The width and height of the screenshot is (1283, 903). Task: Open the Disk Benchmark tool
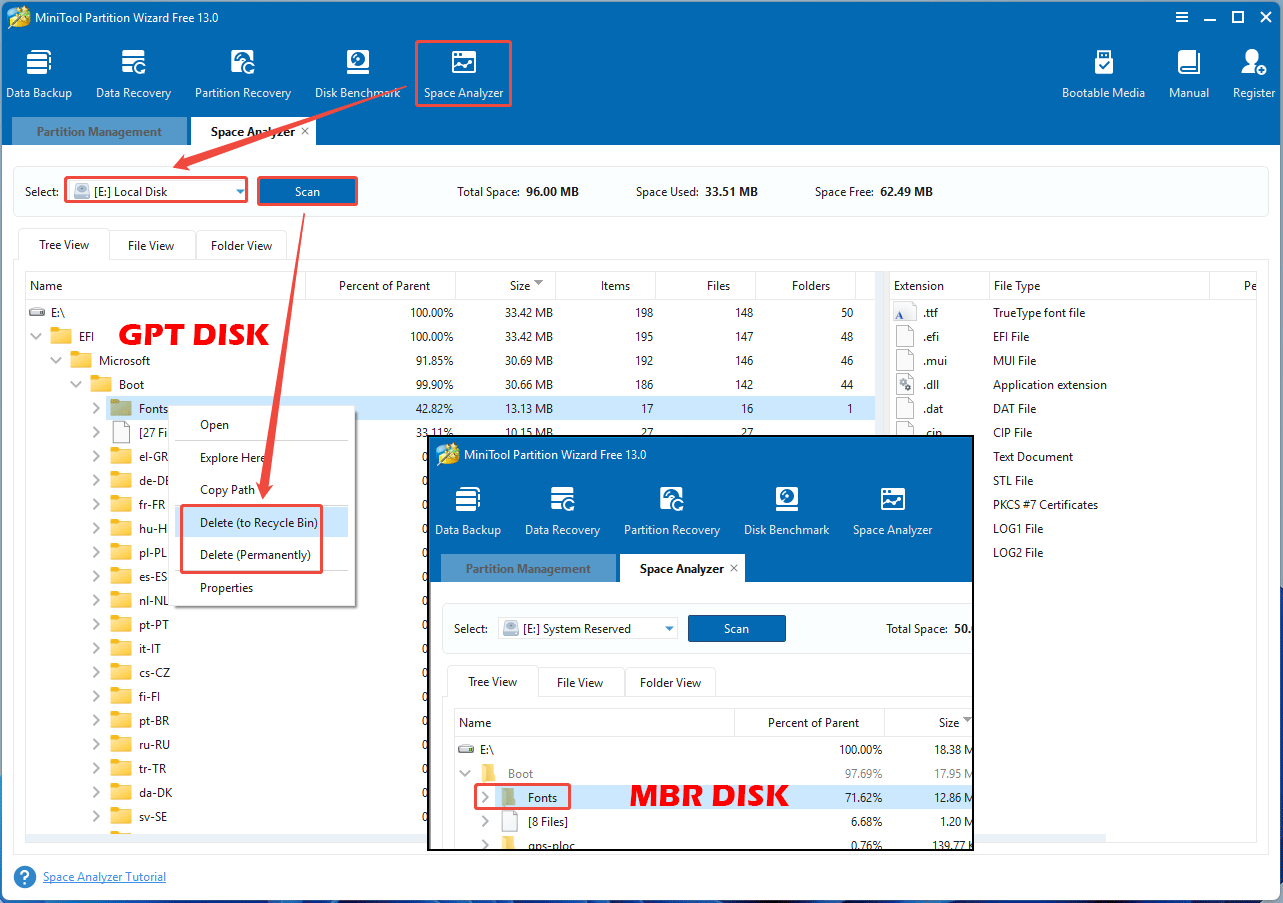[357, 71]
